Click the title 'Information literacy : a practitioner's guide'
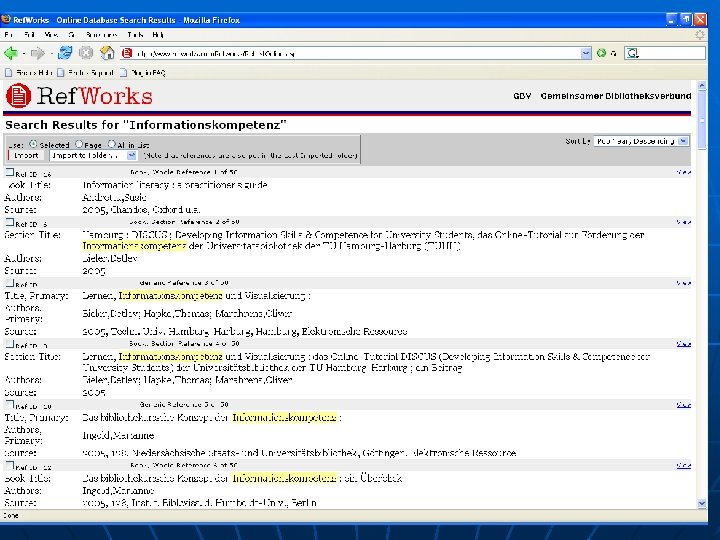This screenshot has height=540, width=720. [x=175, y=185]
